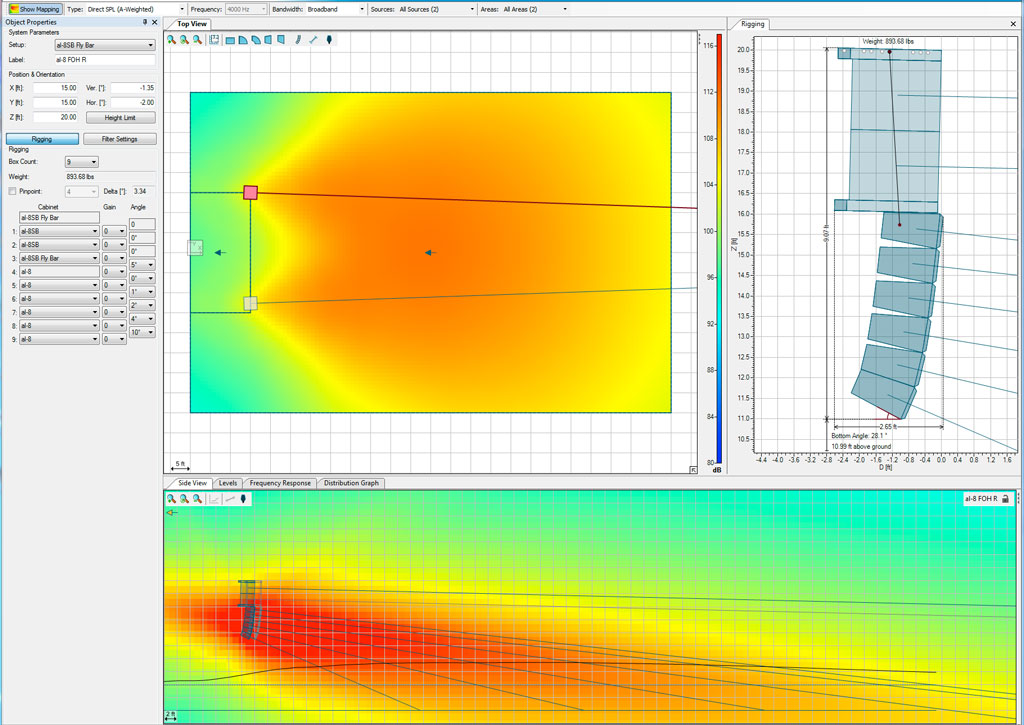Click the Rigging button in Object Properties
1024x725 pixels.
42,139
